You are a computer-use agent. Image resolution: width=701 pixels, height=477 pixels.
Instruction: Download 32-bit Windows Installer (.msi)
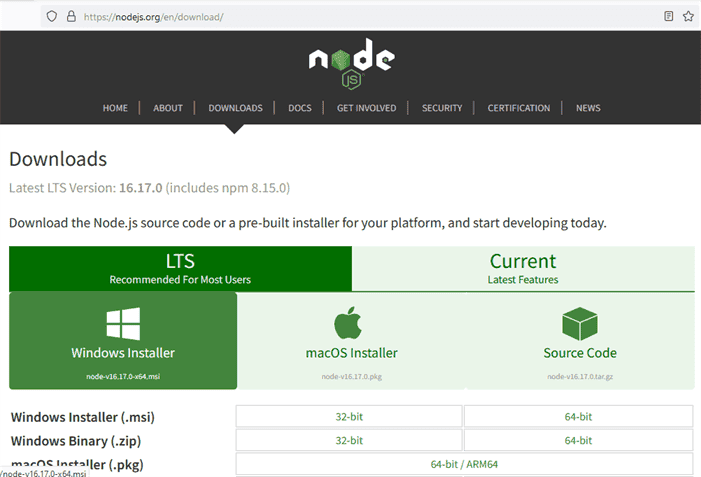349,416
